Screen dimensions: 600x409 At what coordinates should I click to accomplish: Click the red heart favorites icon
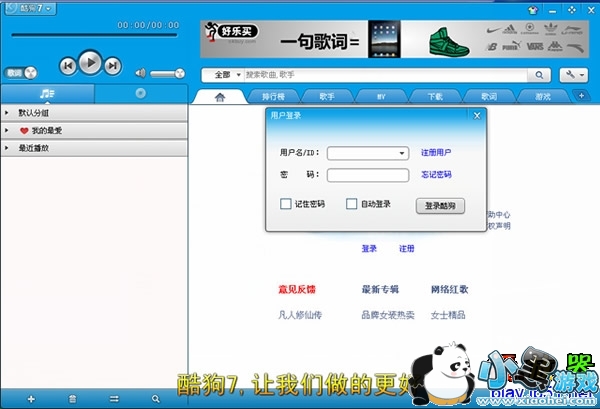pos(24,131)
